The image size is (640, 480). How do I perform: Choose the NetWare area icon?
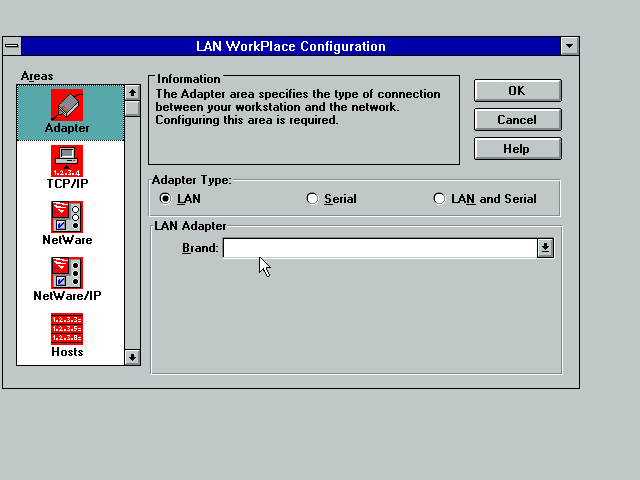(x=67, y=217)
